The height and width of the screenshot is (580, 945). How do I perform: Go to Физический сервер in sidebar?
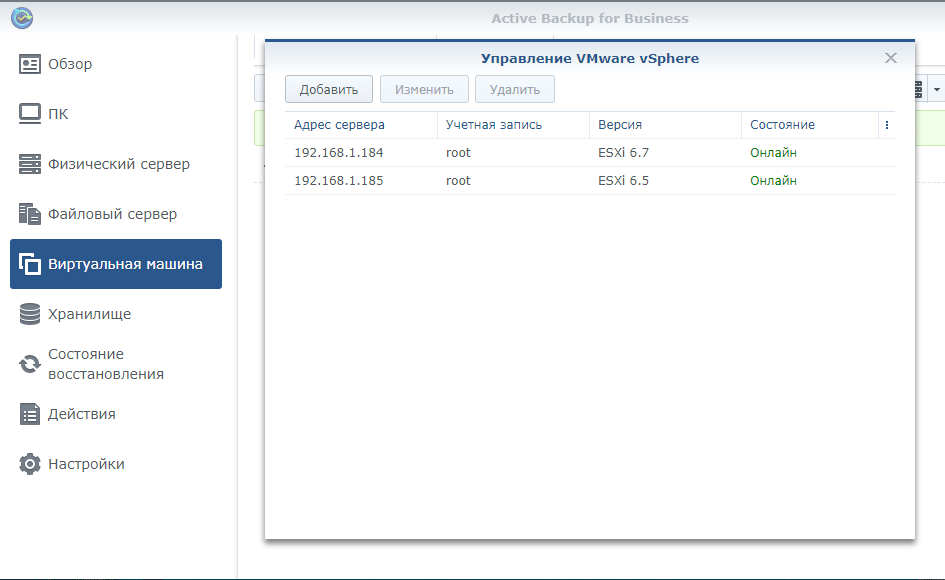119,164
